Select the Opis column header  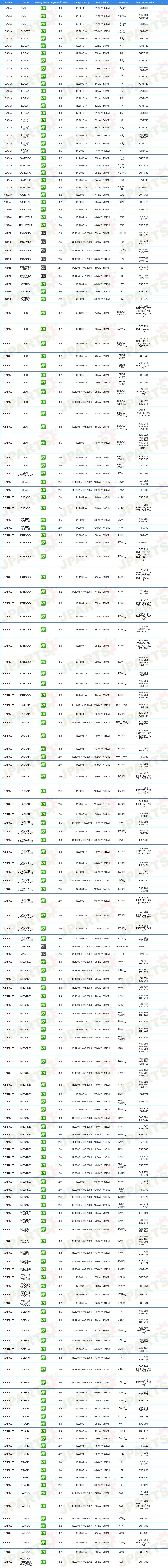point(161,2)
